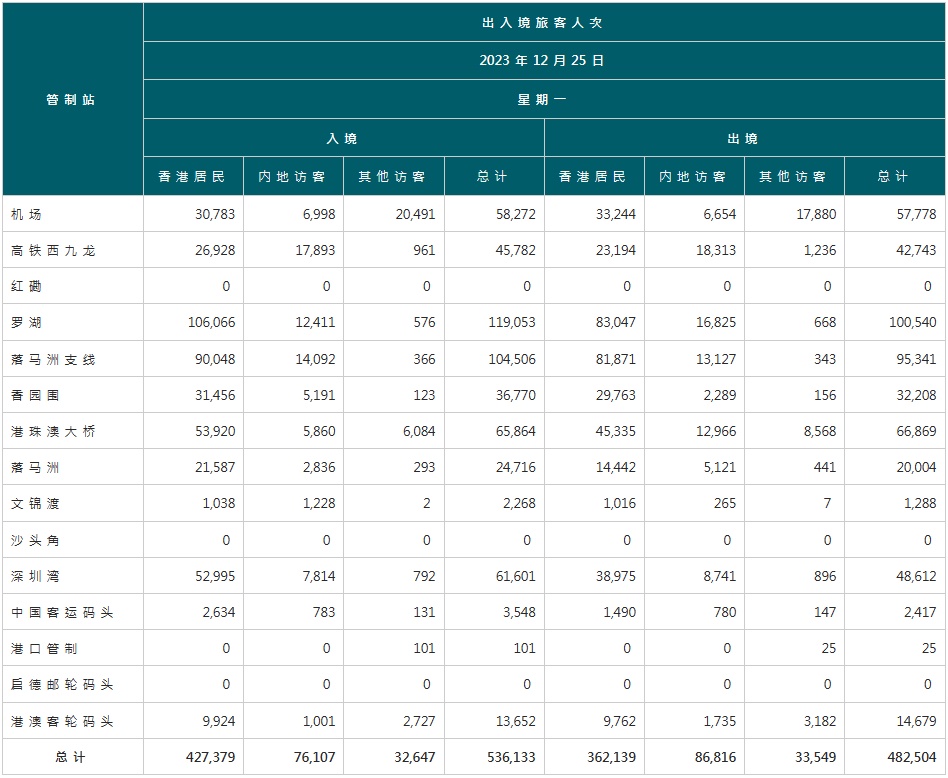Select the 出入境旅客人次 title header
Viewport: 948px width, 778px height.
[542, 22]
